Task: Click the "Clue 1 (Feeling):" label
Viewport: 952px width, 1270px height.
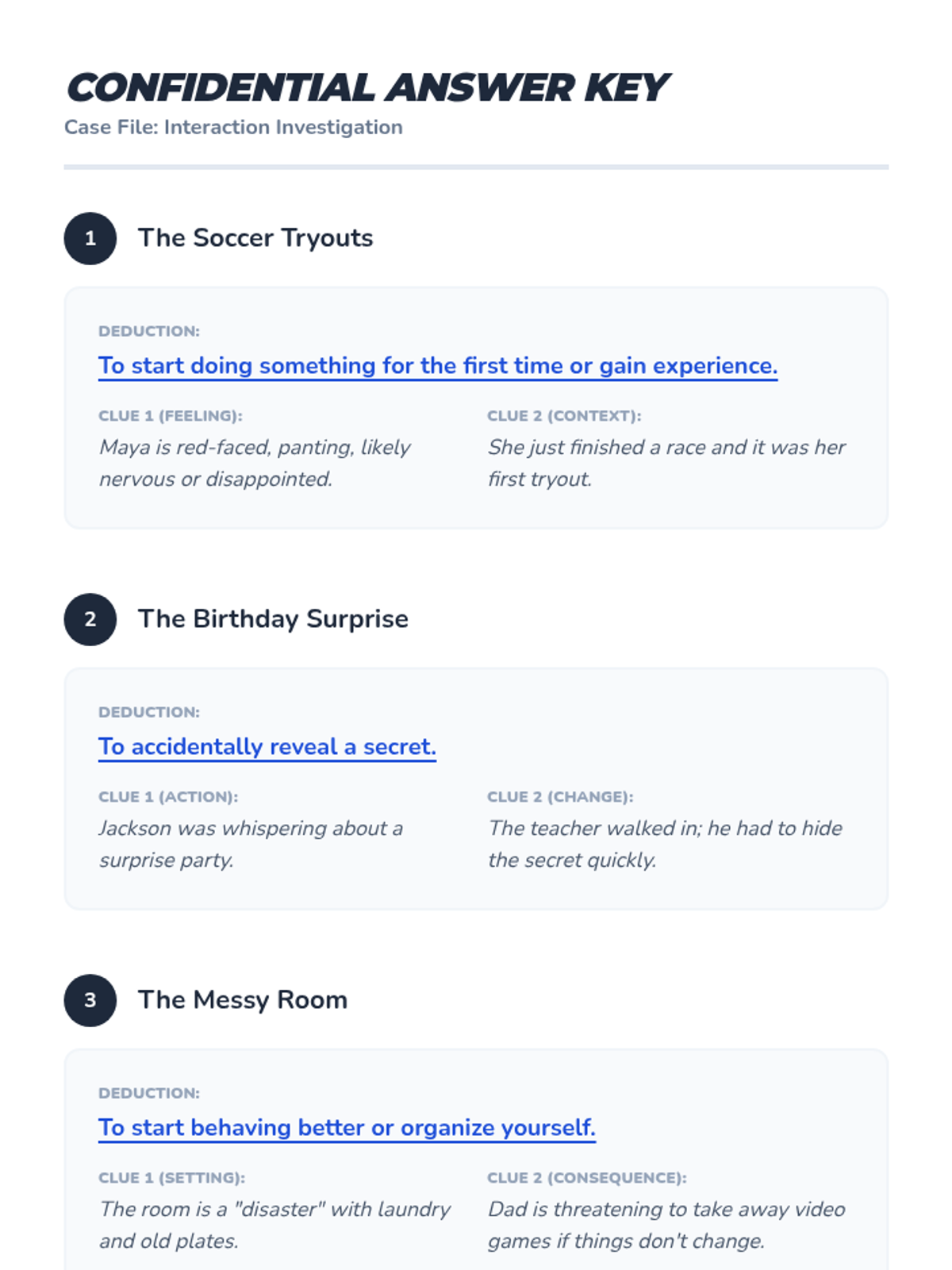Action: tap(171, 416)
